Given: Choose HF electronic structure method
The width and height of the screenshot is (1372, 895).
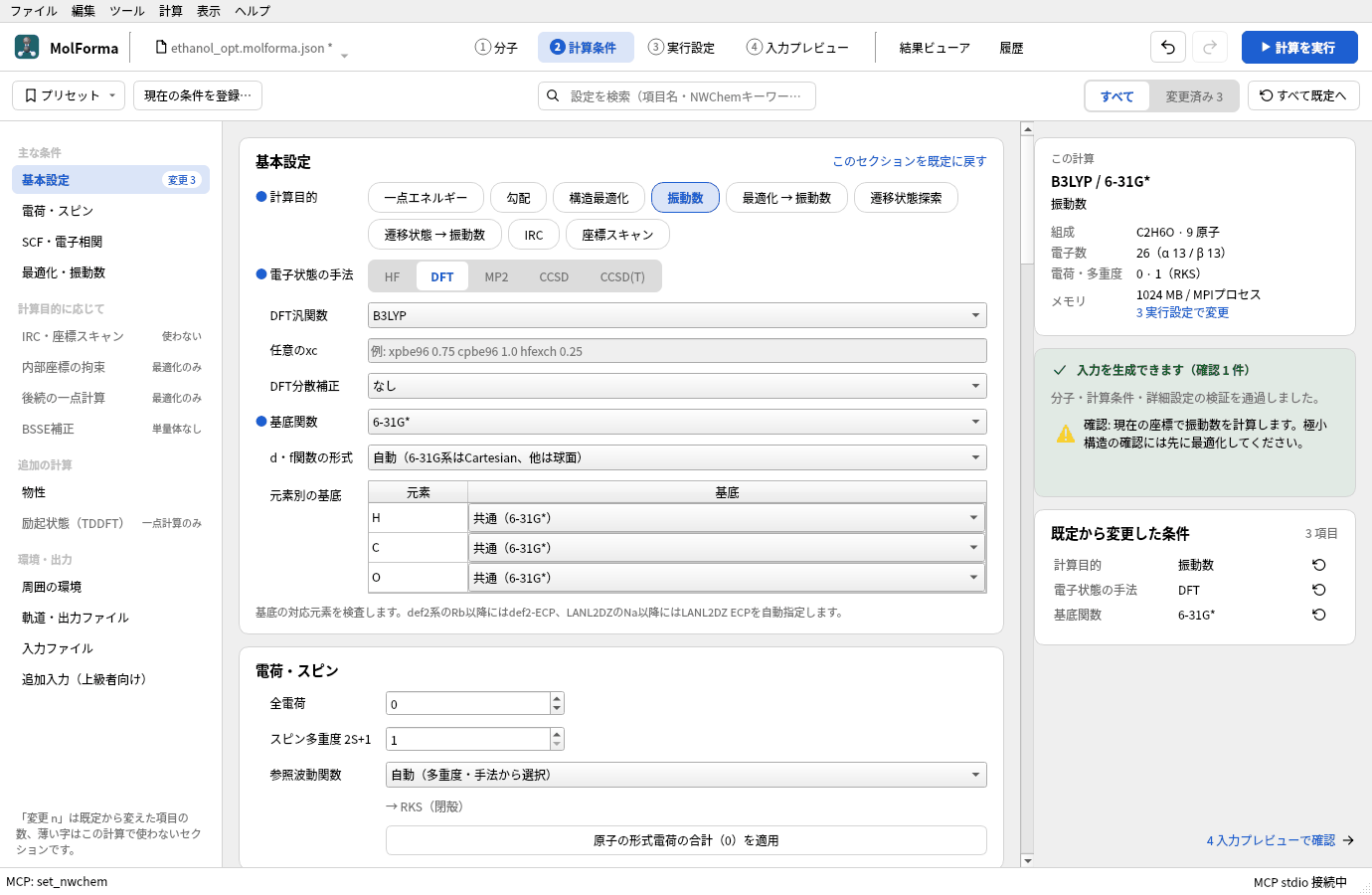Looking at the screenshot, I should pos(393,276).
